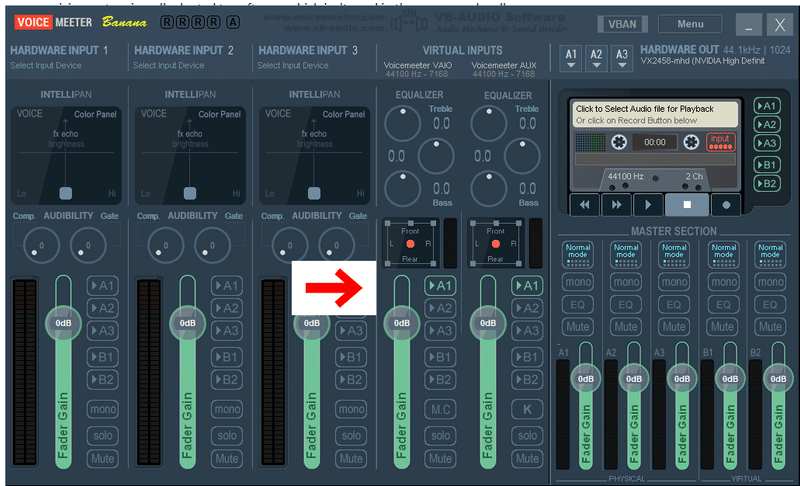Click Bass knob on Voicemeeter AUX equalizer

click(489, 189)
